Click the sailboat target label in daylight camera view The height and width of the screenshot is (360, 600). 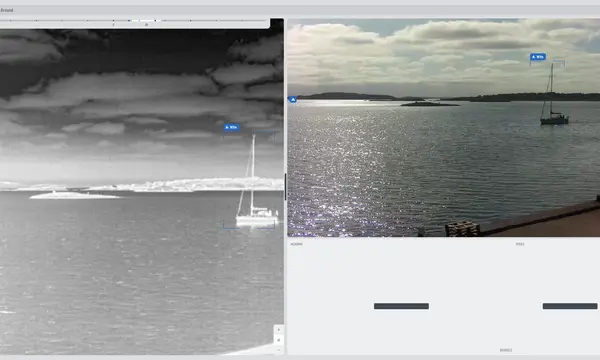[538, 57]
